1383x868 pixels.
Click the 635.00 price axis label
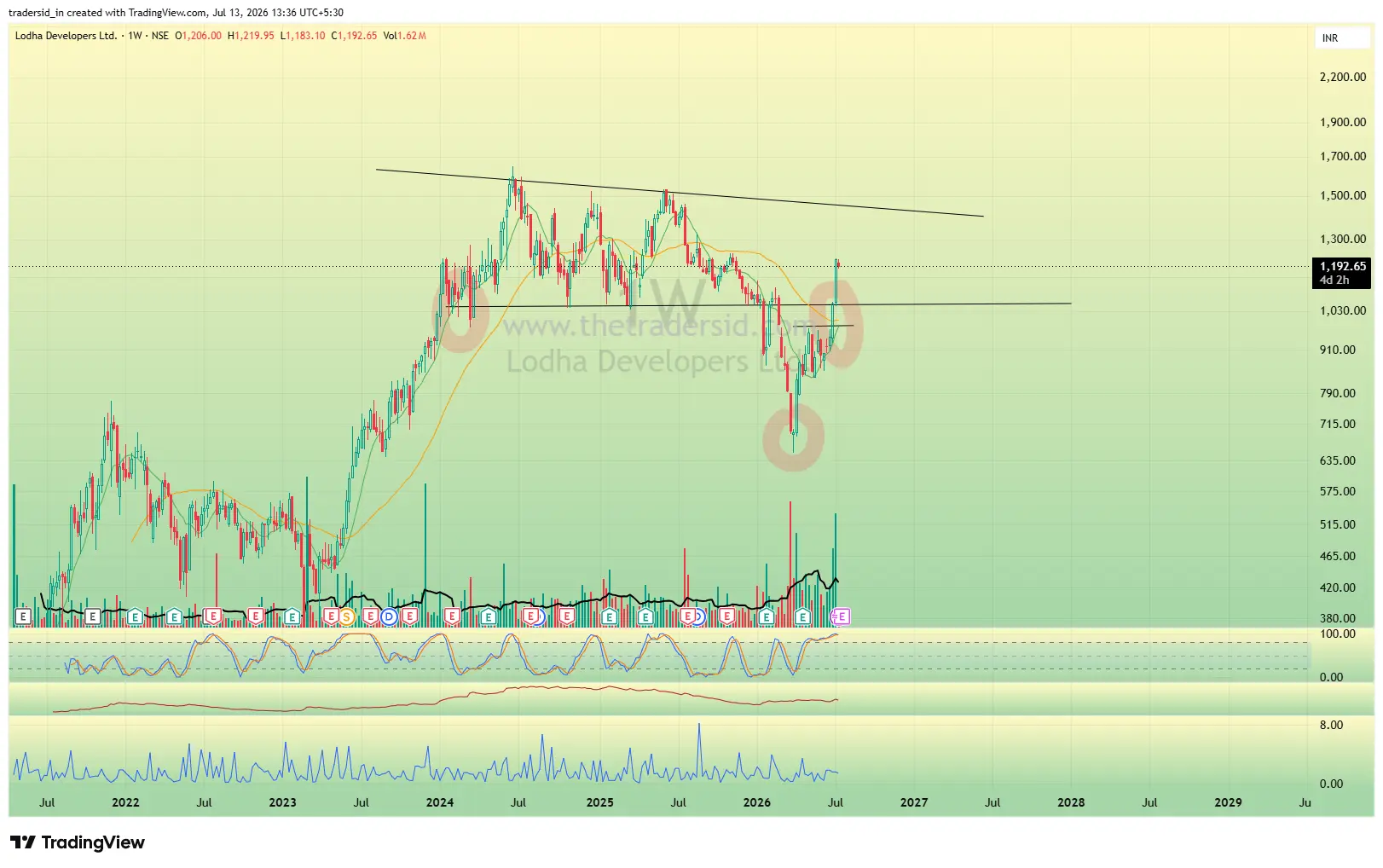1337,460
